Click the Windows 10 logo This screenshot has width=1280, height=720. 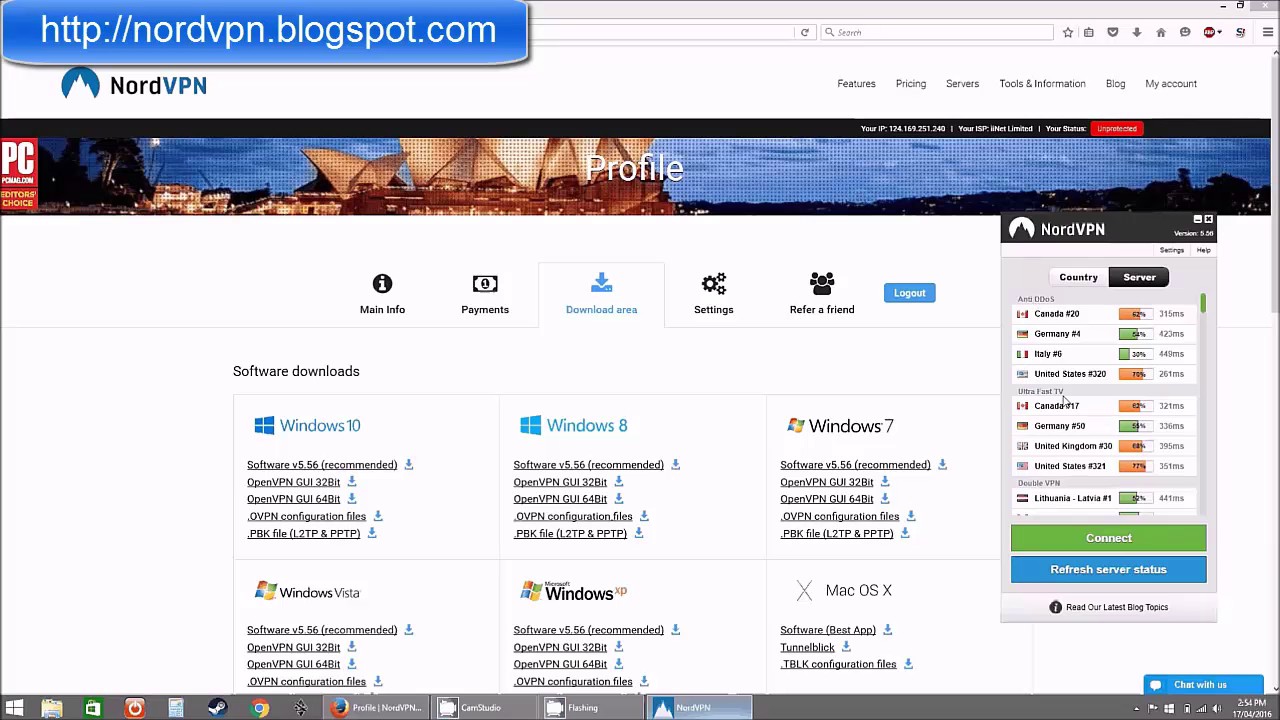coord(307,426)
